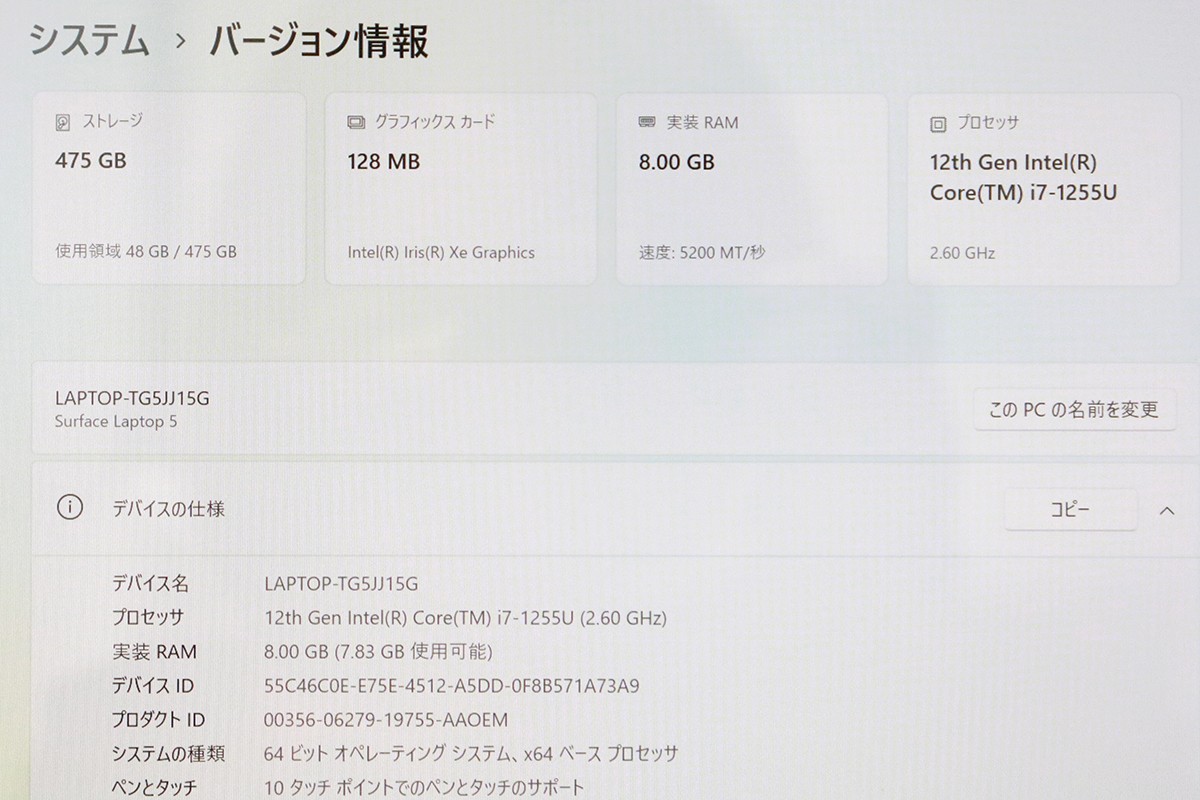Click the breadcrumb arrow after システム
Screen dimensions: 1200x800
(x=180, y=42)
